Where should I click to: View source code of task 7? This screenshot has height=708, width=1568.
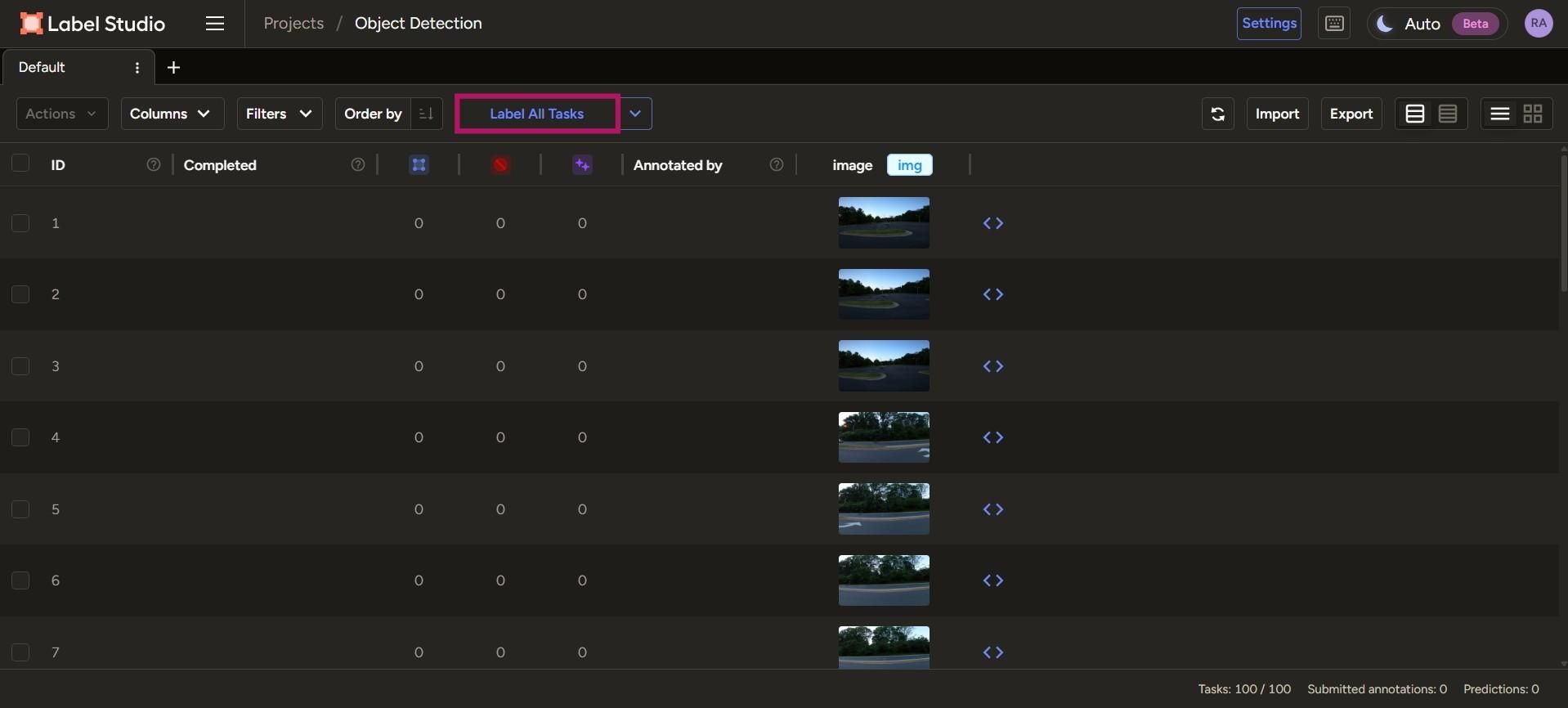point(993,652)
